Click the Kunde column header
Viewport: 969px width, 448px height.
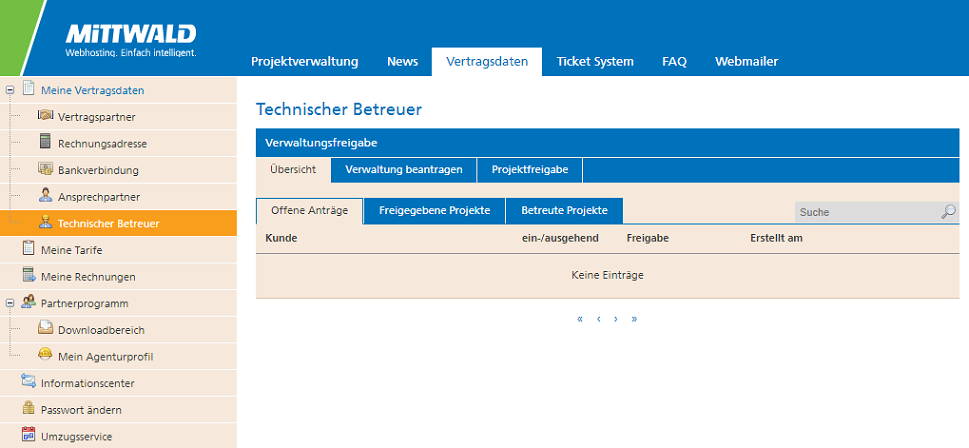click(x=281, y=238)
